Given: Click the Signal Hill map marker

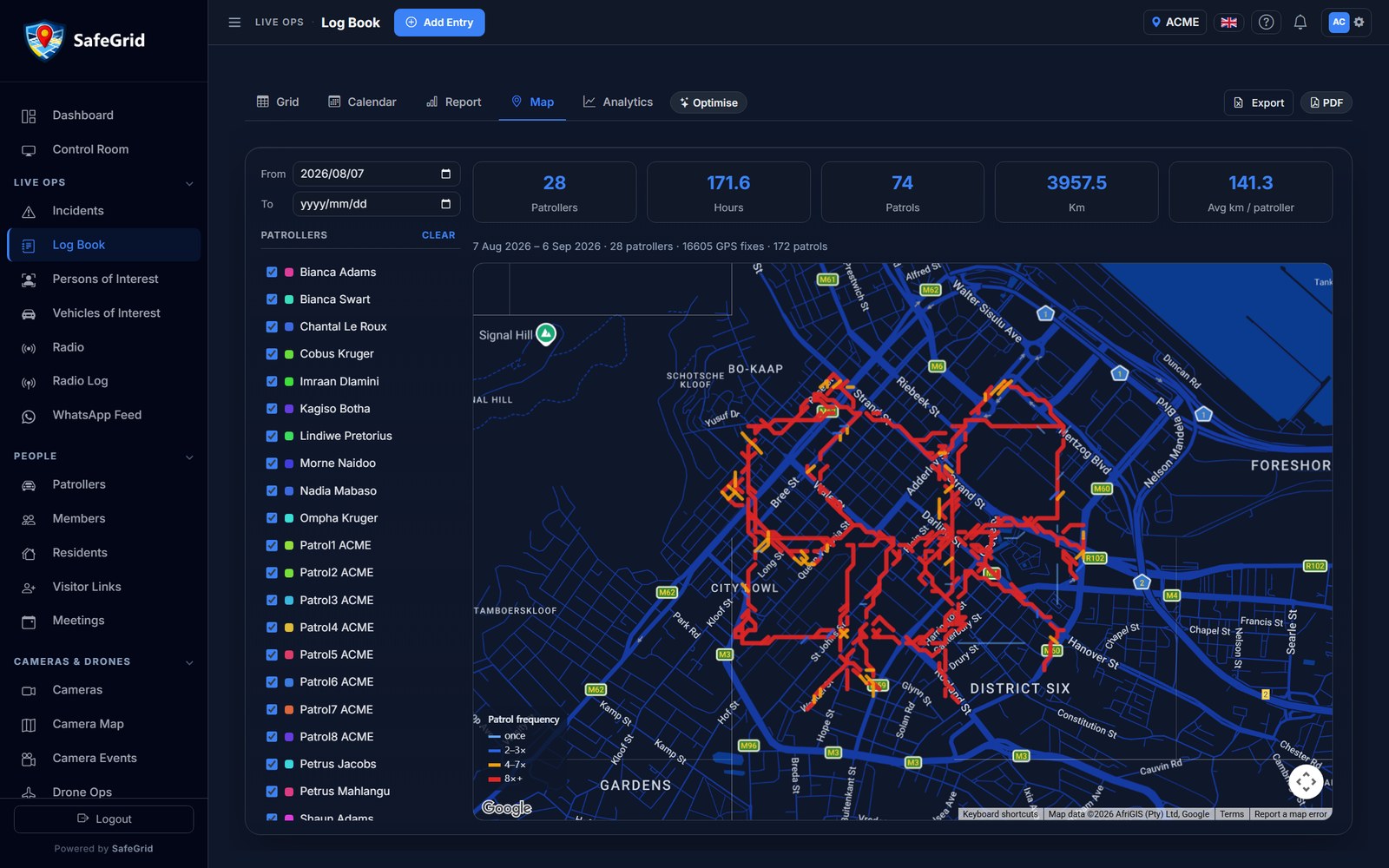Looking at the screenshot, I should [x=546, y=334].
